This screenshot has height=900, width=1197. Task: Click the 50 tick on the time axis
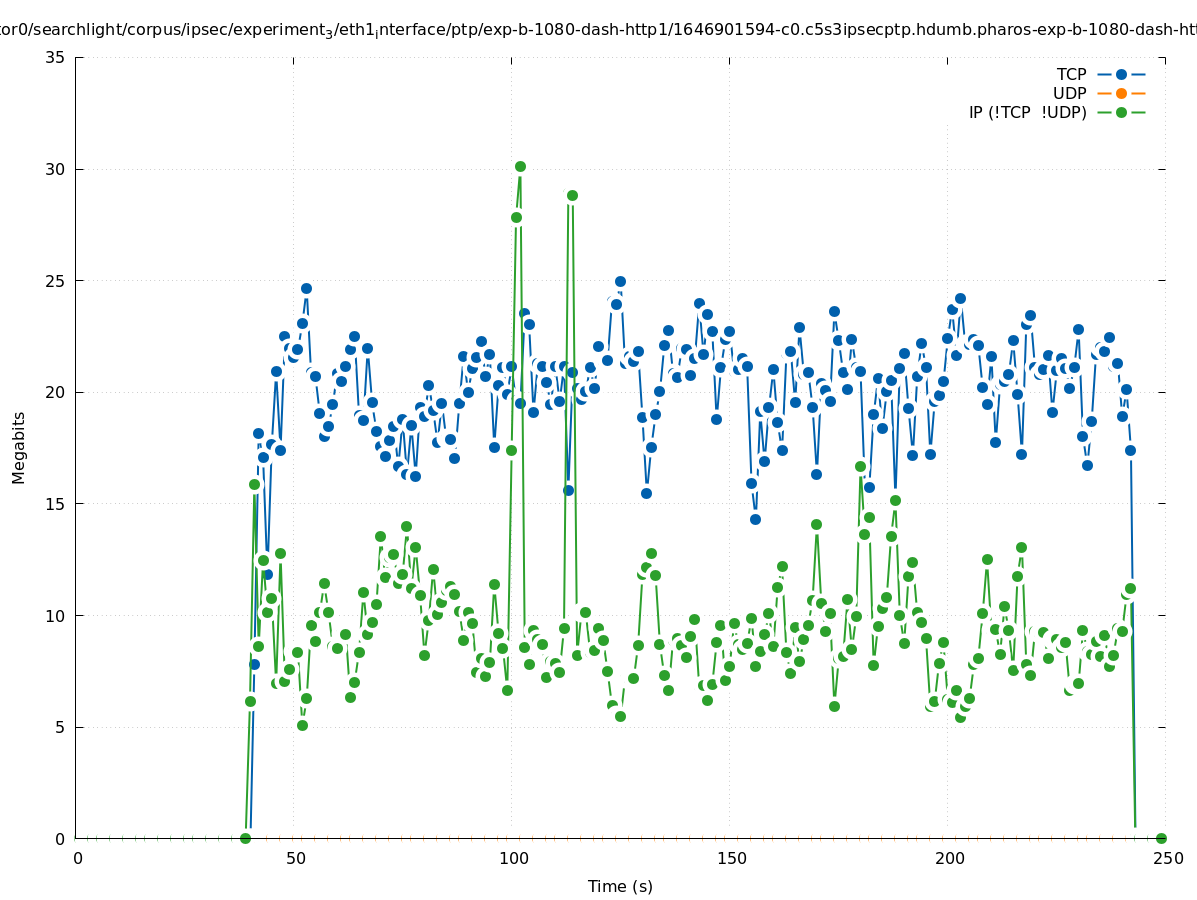295,858
